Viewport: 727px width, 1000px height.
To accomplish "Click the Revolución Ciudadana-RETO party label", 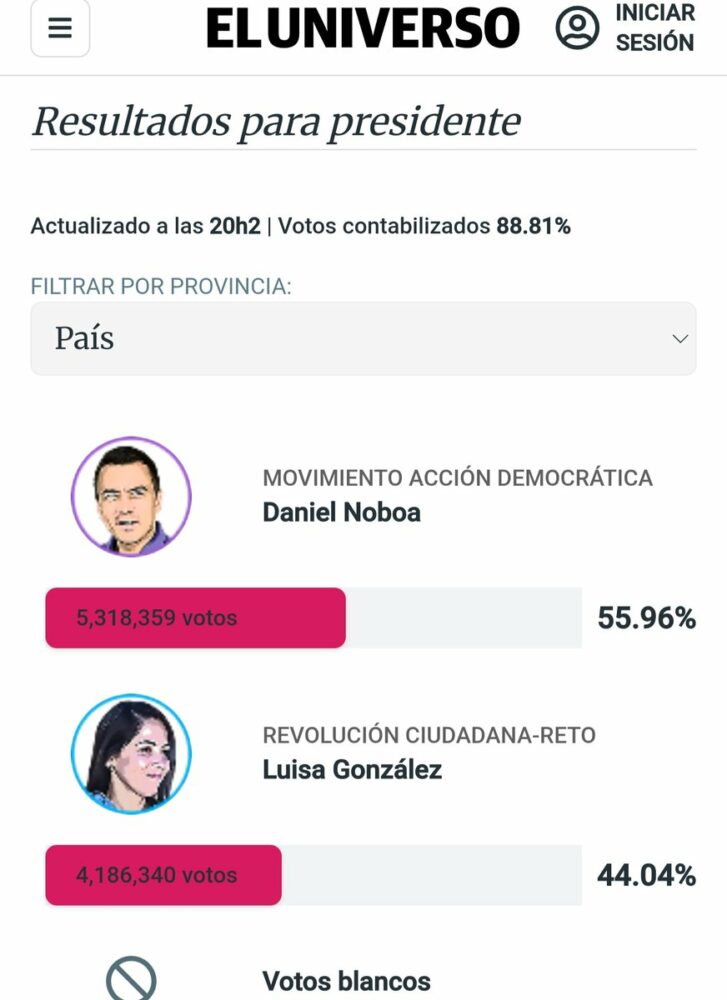I will click(x=429, y=736).
